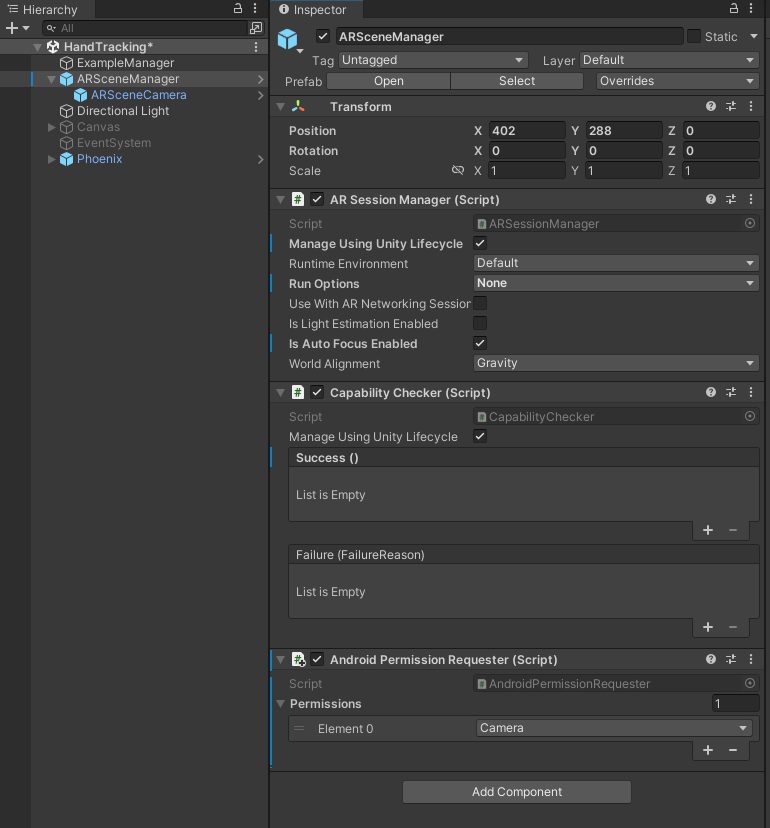Click the prefab Select button
Viewport: 770px width, 828px height.
coord(517,81)
